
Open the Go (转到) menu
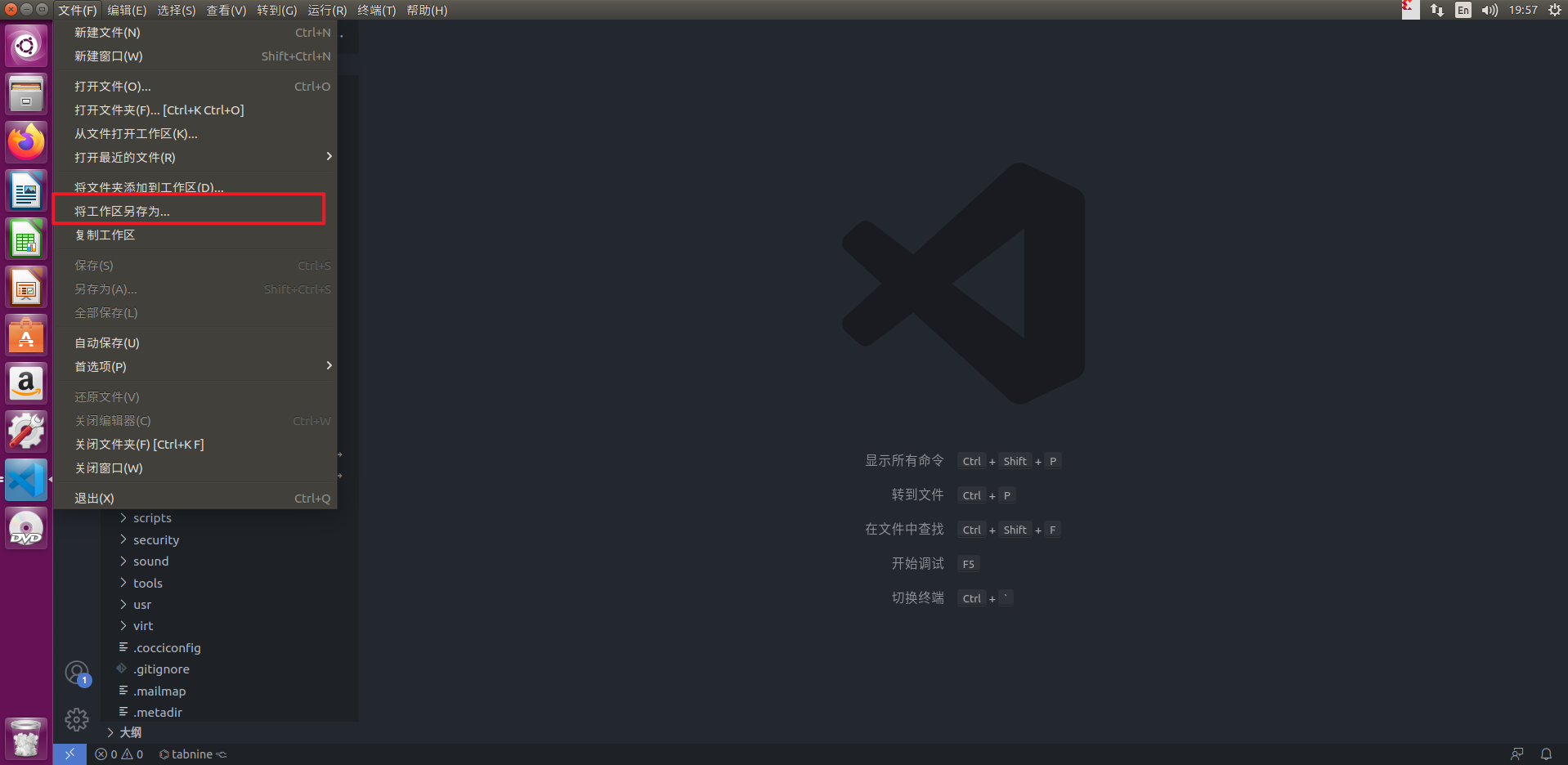pyautogui.click(x=277, y=10)
